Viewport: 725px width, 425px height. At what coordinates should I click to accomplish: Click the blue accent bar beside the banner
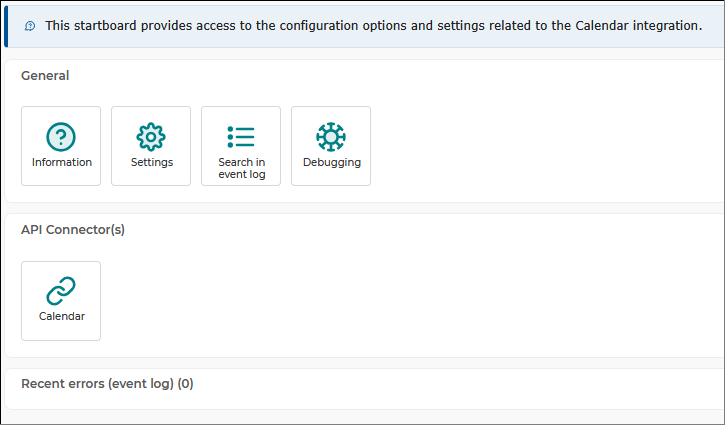(x=6, y=26)
